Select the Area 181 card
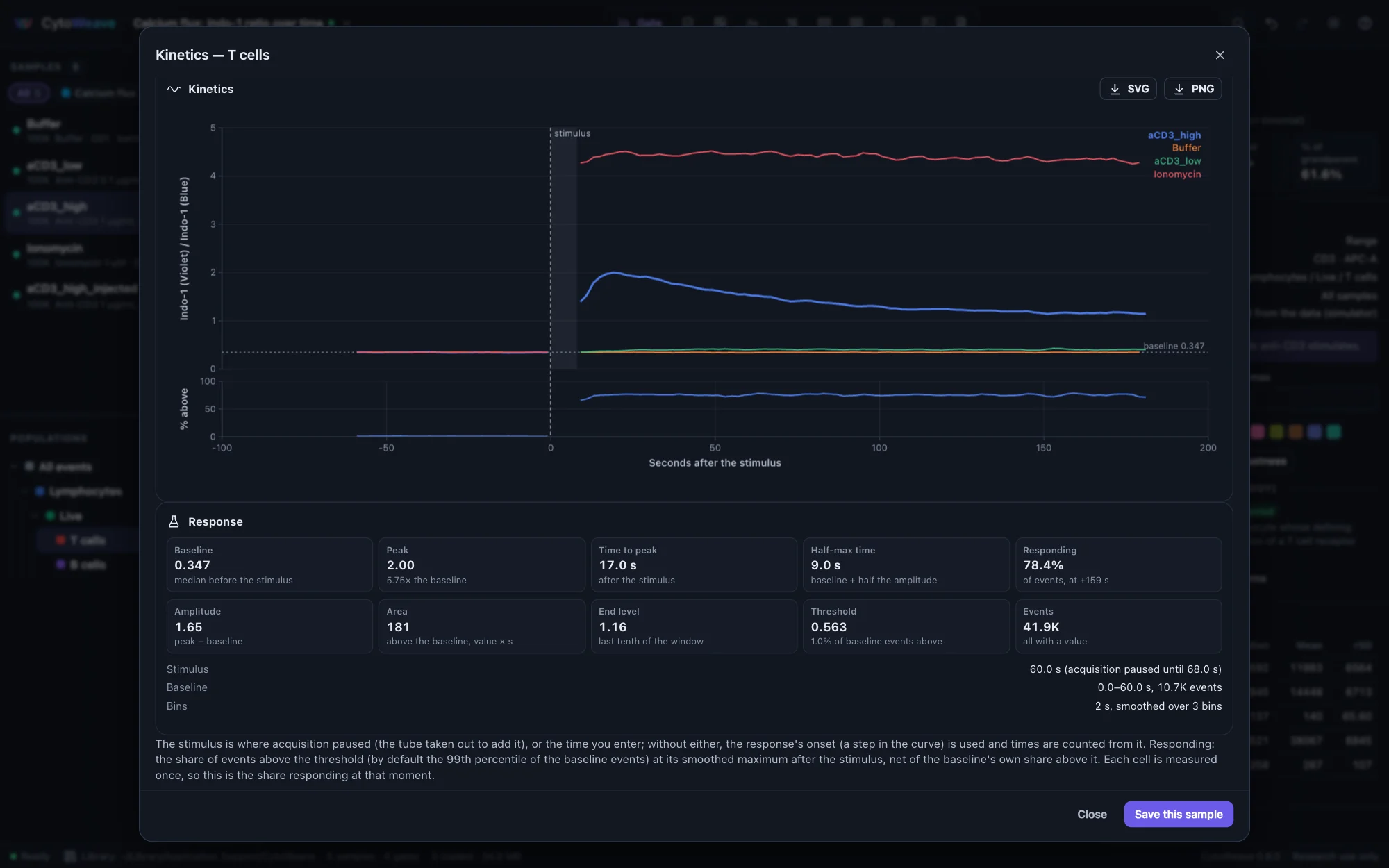Viewport: 1389px width, 868px height. click(x=481, y=626)
